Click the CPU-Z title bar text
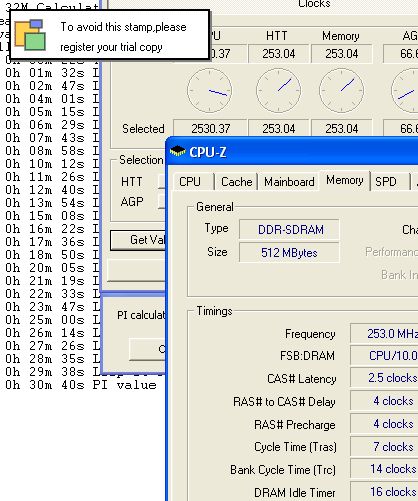This screenshot has width=418, height=501. click(x=208, y=152)
